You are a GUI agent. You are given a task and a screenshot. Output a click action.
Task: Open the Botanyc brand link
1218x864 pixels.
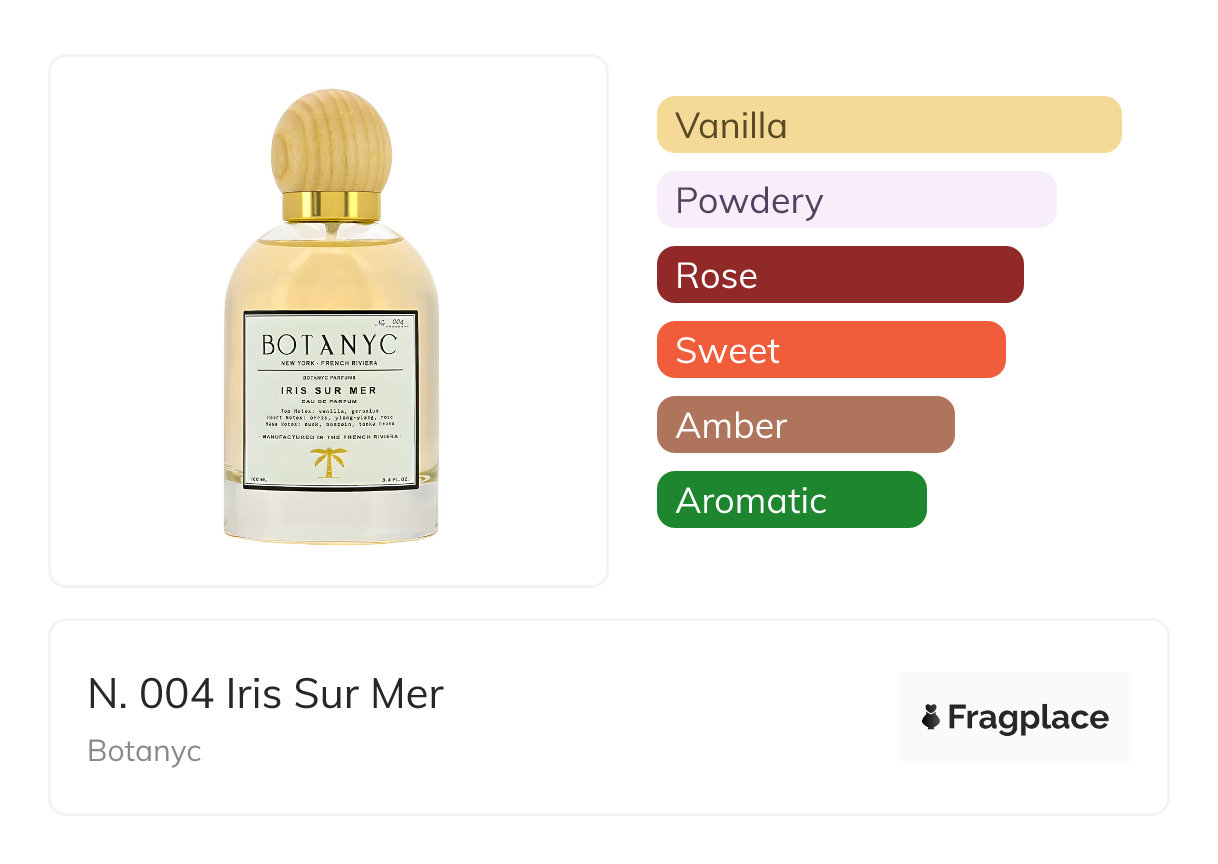(x=144, y=751)
